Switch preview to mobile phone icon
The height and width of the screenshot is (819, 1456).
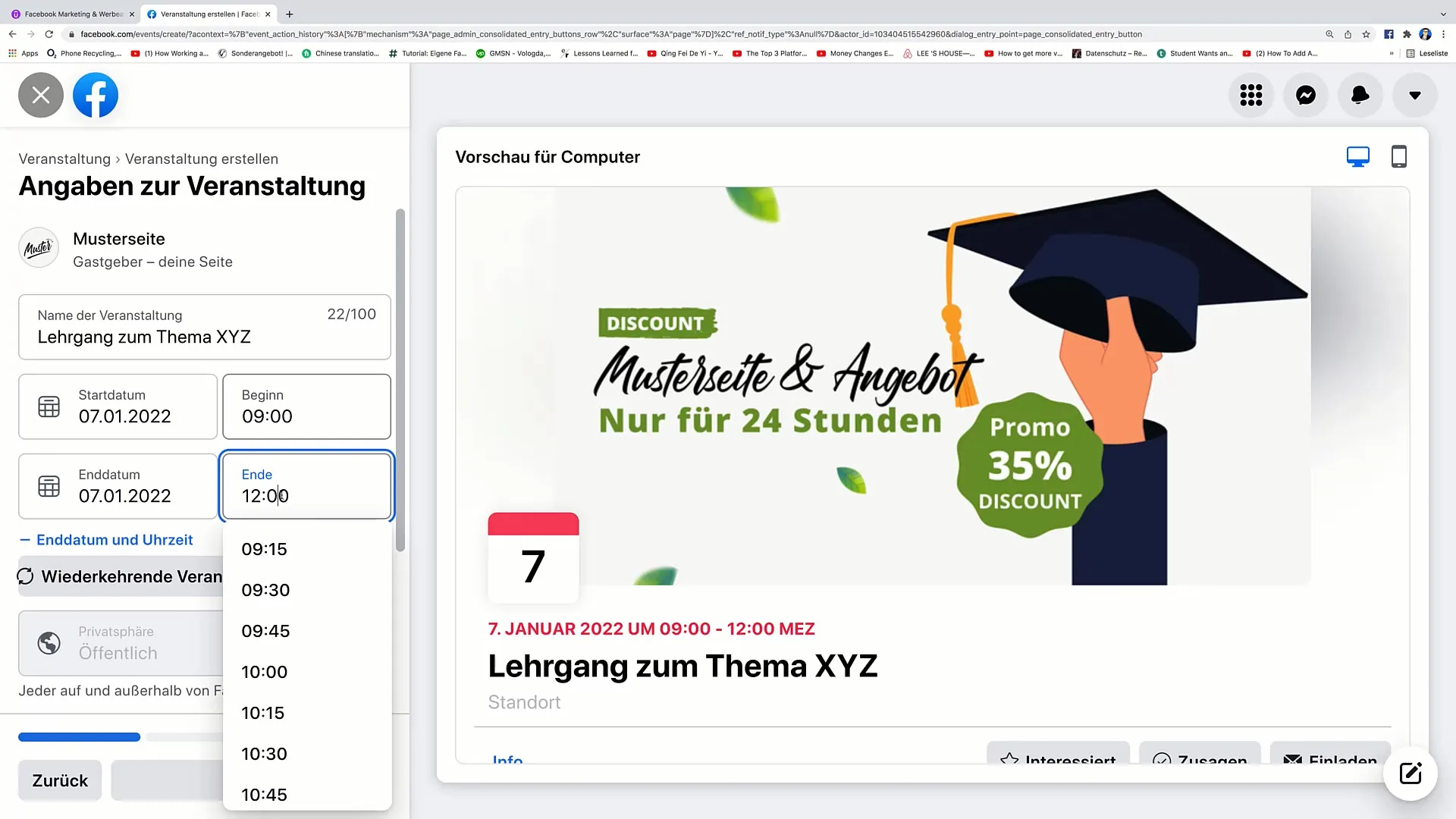[1399, 156]
